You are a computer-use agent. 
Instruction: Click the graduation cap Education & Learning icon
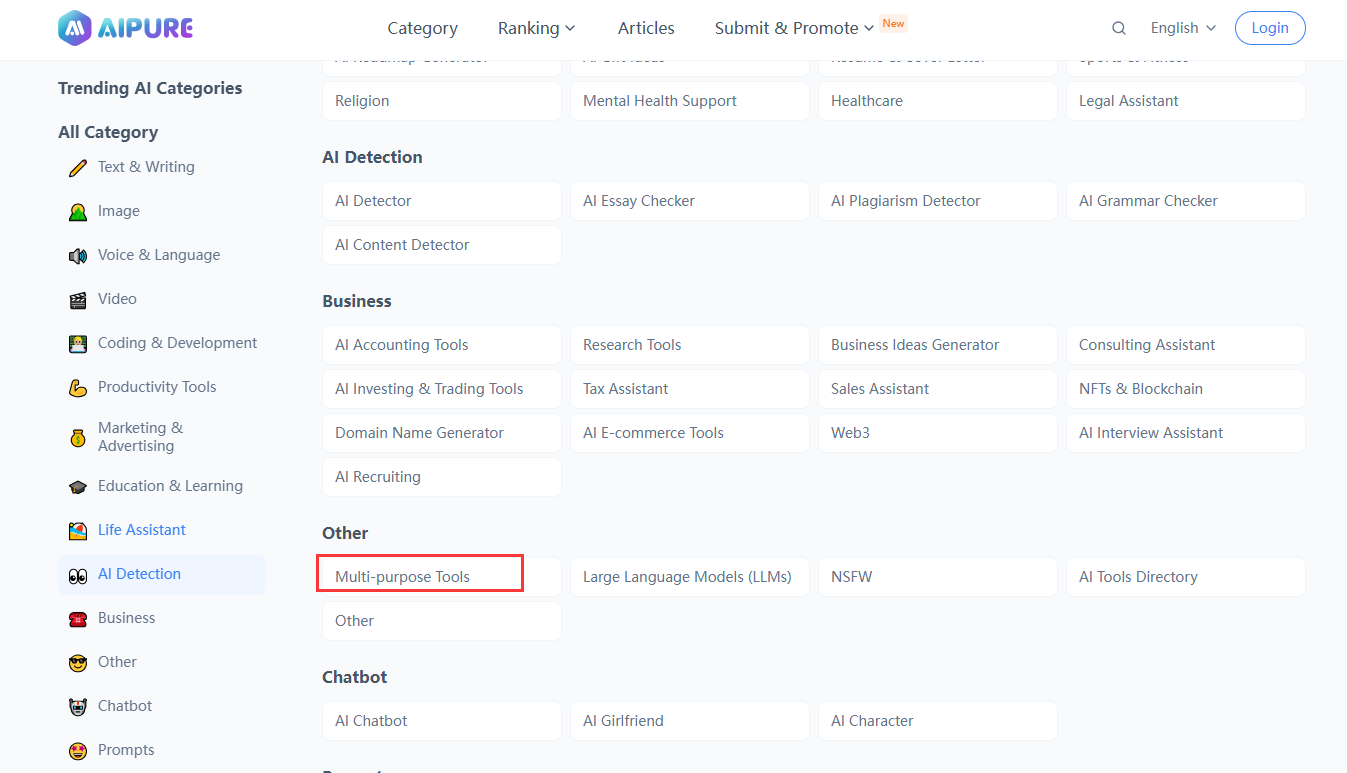pos(78,487)
